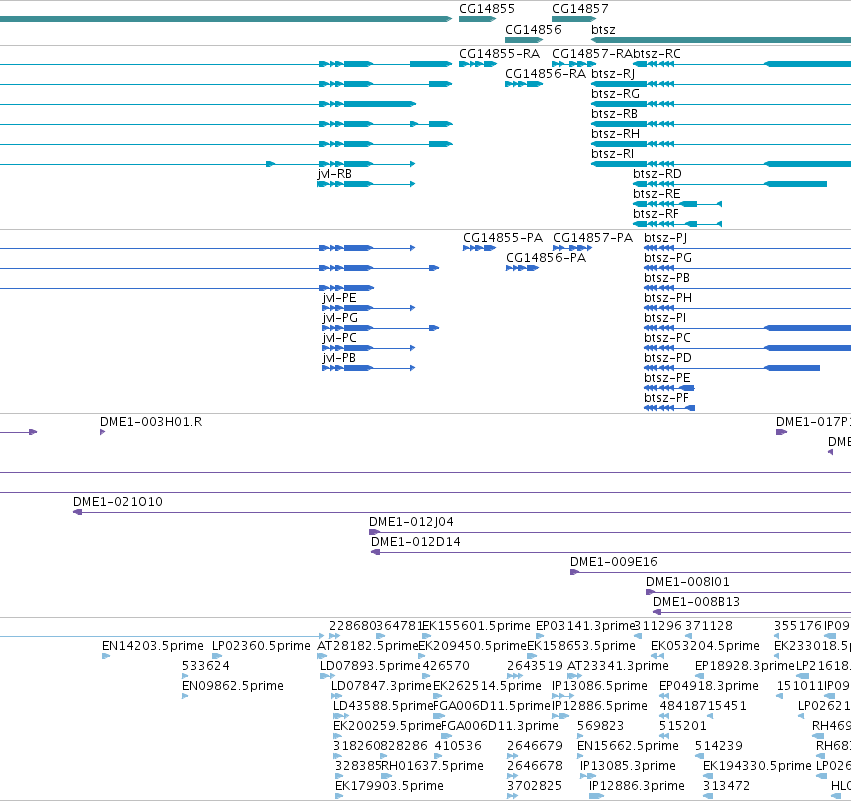The width and height of the screenshot is (851, 801).
Task: Select the jvl-PB protein label
Action: click(x=339, y=358)
